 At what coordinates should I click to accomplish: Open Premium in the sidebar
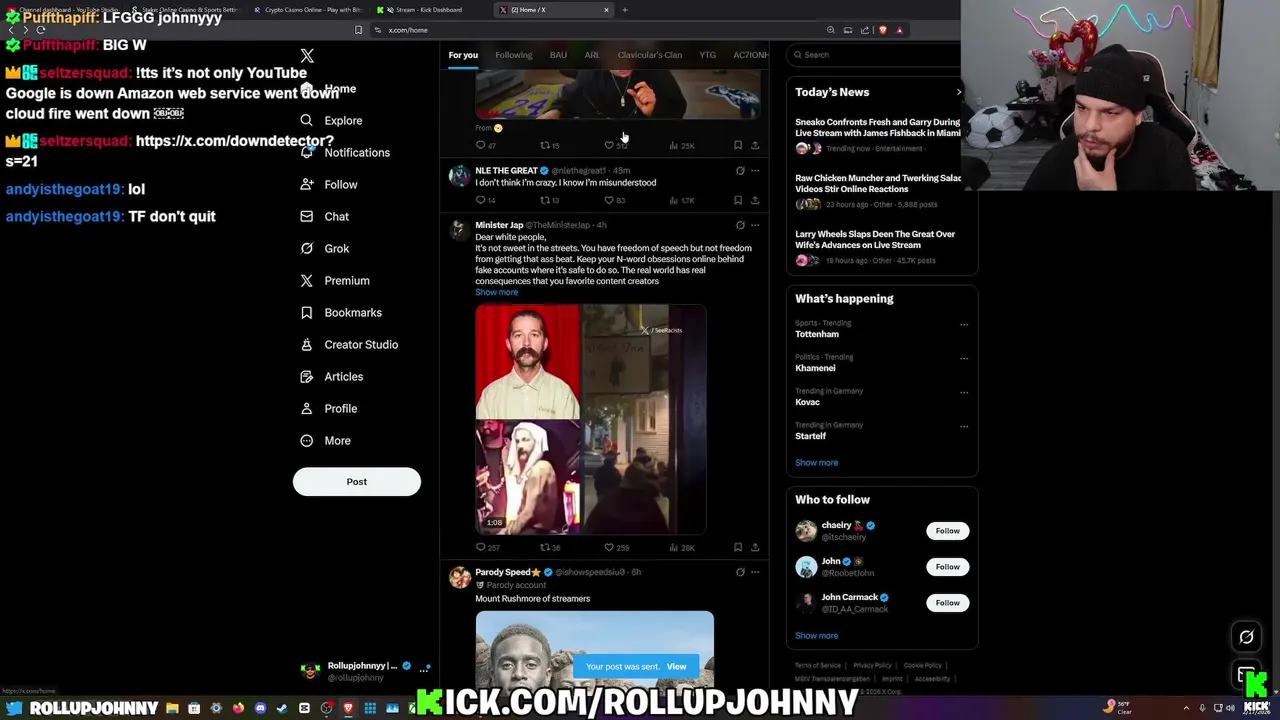pyautogui.click(x=334, y=280)
